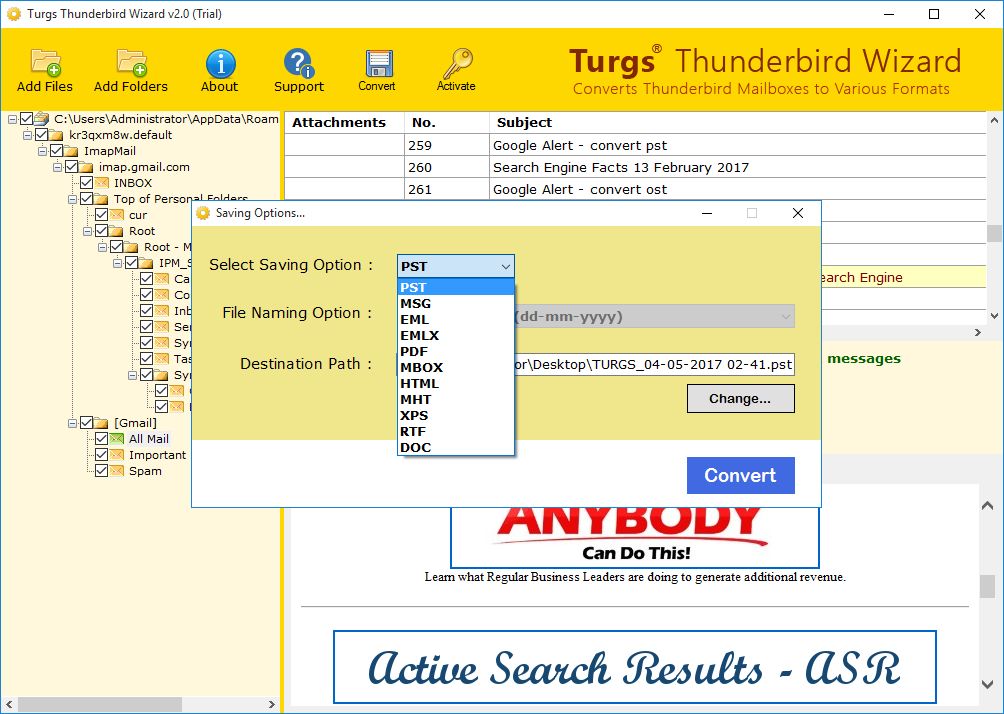The image size is (1004, 714).
Task: Choose MSG from the saving format list
Action: (x=456, y=304)
